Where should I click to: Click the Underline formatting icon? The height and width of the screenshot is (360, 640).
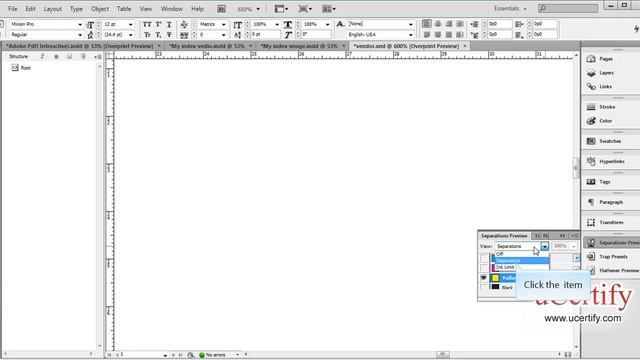[169, 24]
